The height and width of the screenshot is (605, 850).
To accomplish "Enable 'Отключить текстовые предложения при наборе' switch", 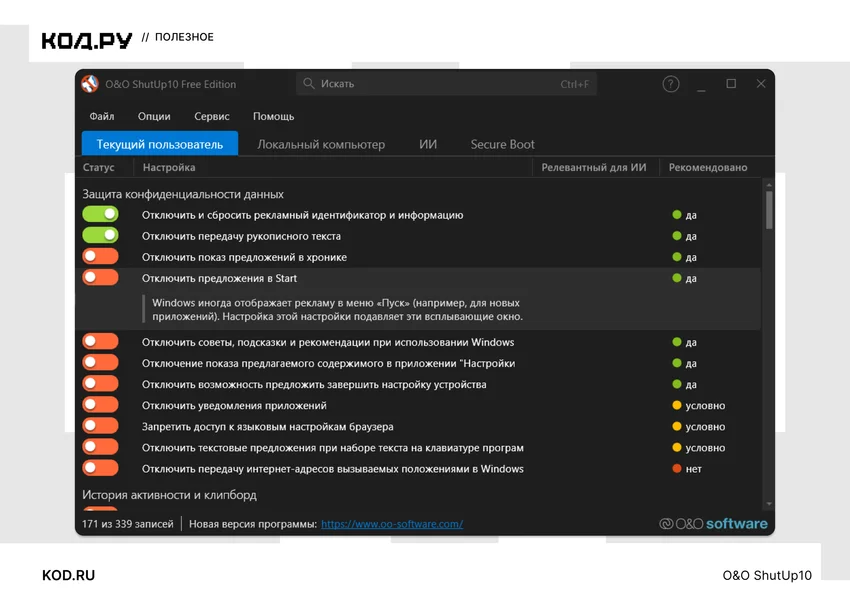I will click(x=100, y=447).
